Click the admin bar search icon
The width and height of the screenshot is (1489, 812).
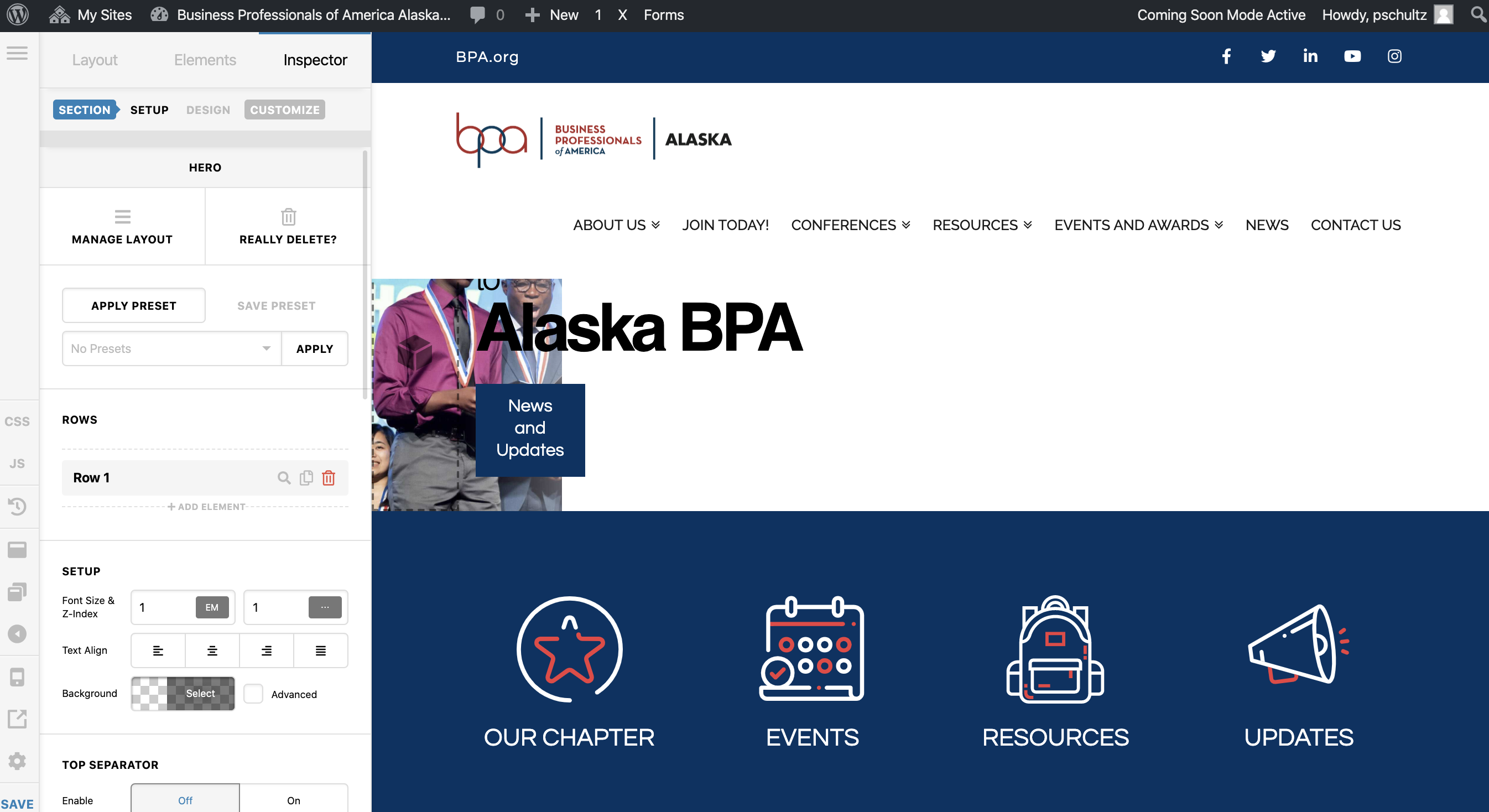click(1478, 14)
